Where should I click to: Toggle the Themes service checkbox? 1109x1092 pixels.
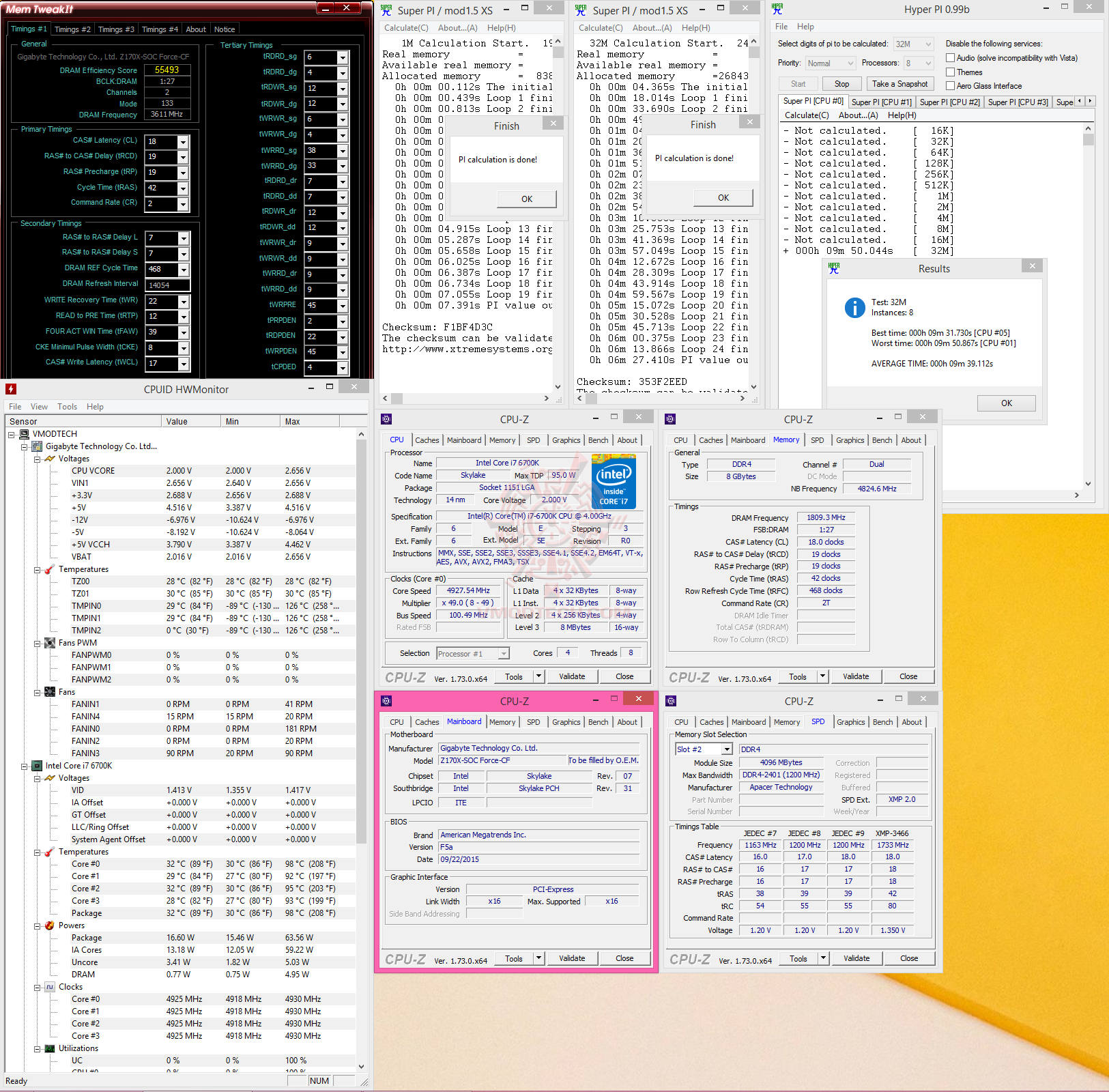pos(950,72)
